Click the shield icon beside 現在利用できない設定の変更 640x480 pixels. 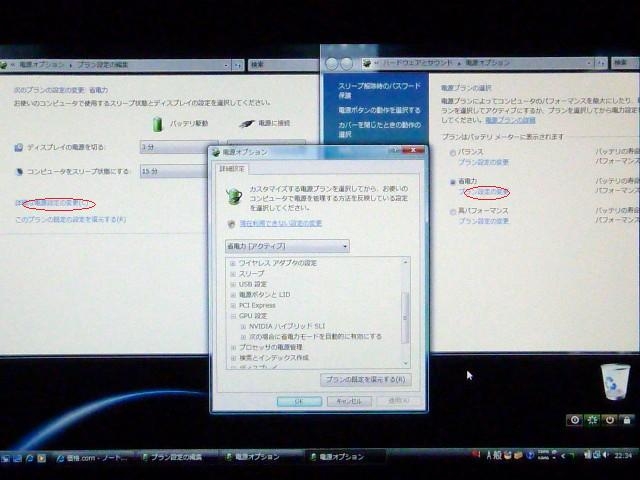(231, 224)
